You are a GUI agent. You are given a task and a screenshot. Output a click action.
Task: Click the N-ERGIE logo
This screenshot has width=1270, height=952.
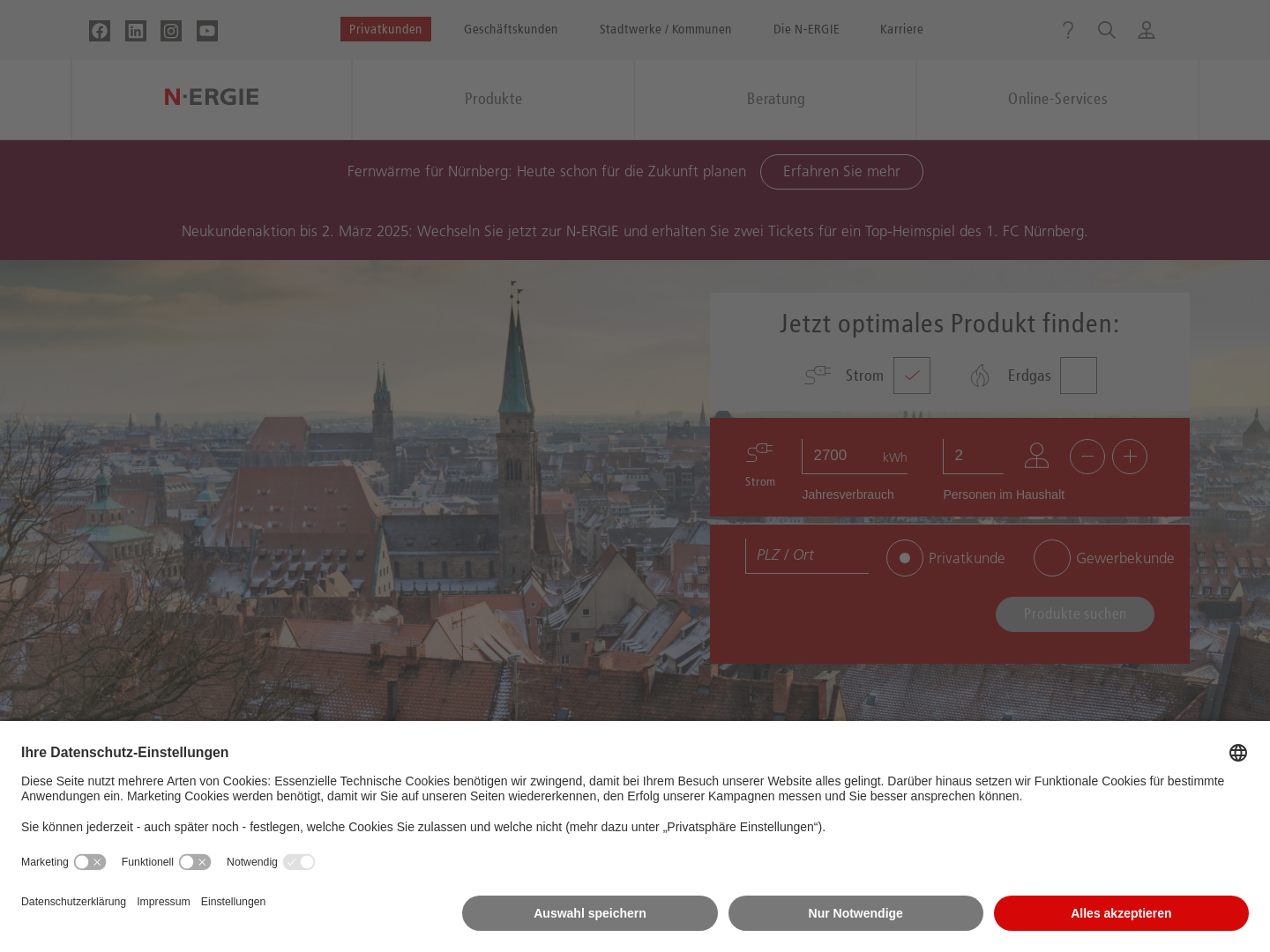[x=212, y=97]
